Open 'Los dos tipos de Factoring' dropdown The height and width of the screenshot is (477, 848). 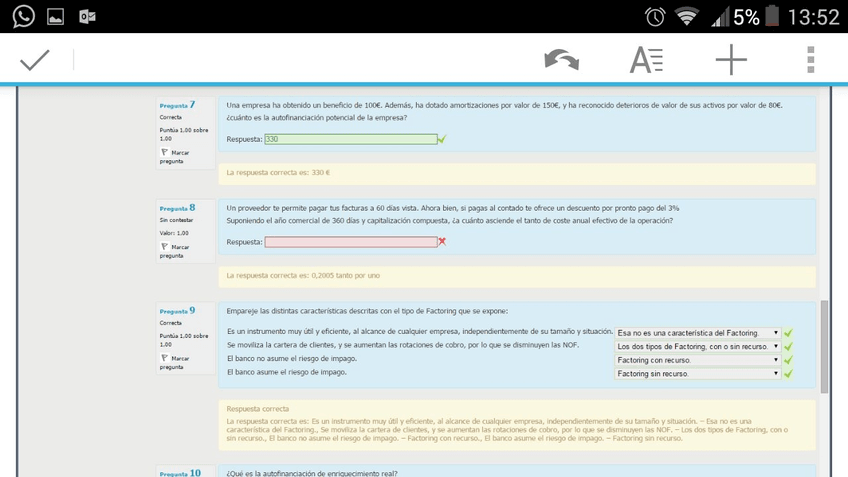coord(698,346)
